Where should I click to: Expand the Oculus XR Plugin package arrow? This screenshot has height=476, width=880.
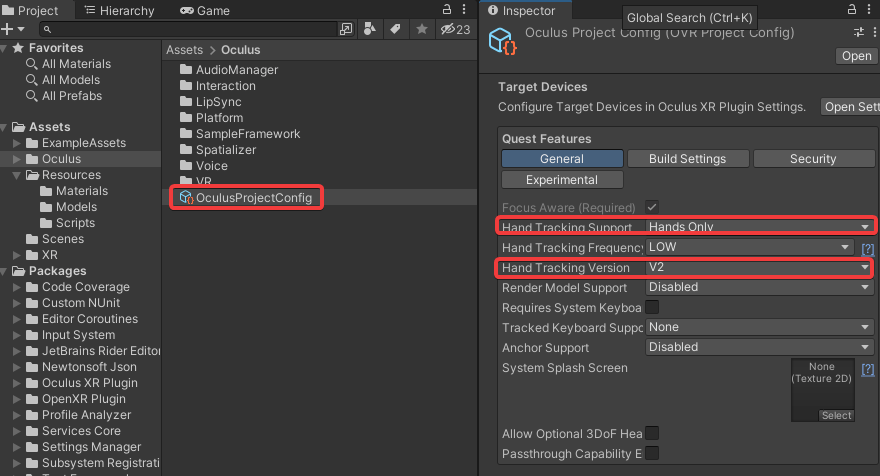tap(17, 383)
